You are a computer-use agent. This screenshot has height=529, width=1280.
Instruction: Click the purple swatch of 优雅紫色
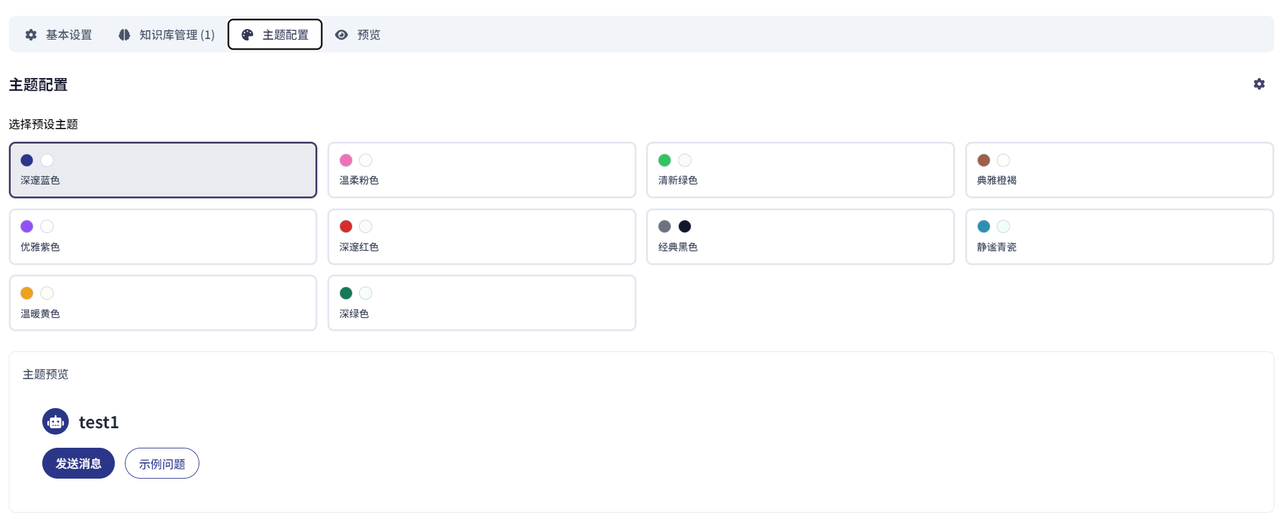[27, 227]
